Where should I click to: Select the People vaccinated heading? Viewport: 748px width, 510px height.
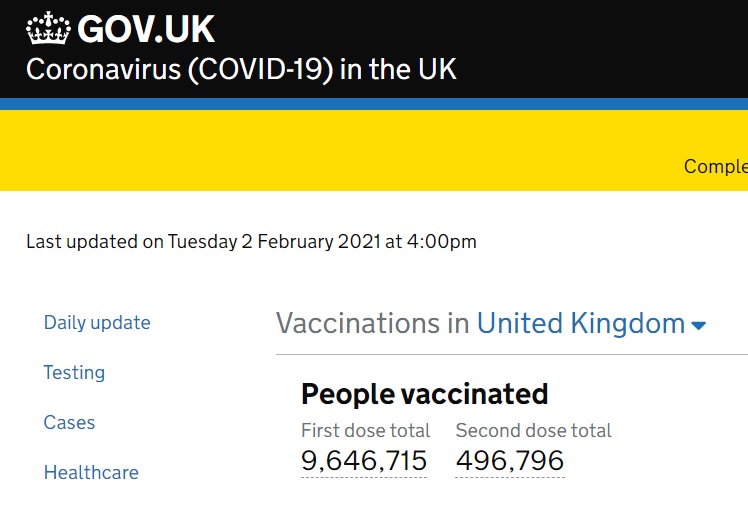[424, 393]
